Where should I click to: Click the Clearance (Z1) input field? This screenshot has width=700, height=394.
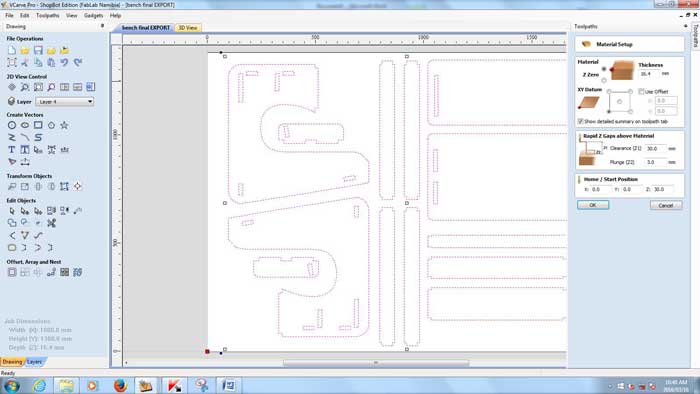click(x=655, y=149)
